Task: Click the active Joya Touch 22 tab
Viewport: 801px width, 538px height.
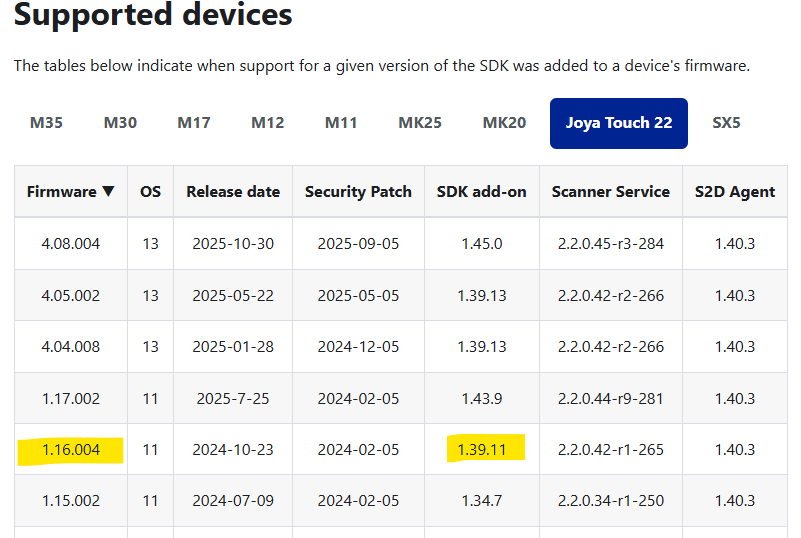Action: point(618,123)
